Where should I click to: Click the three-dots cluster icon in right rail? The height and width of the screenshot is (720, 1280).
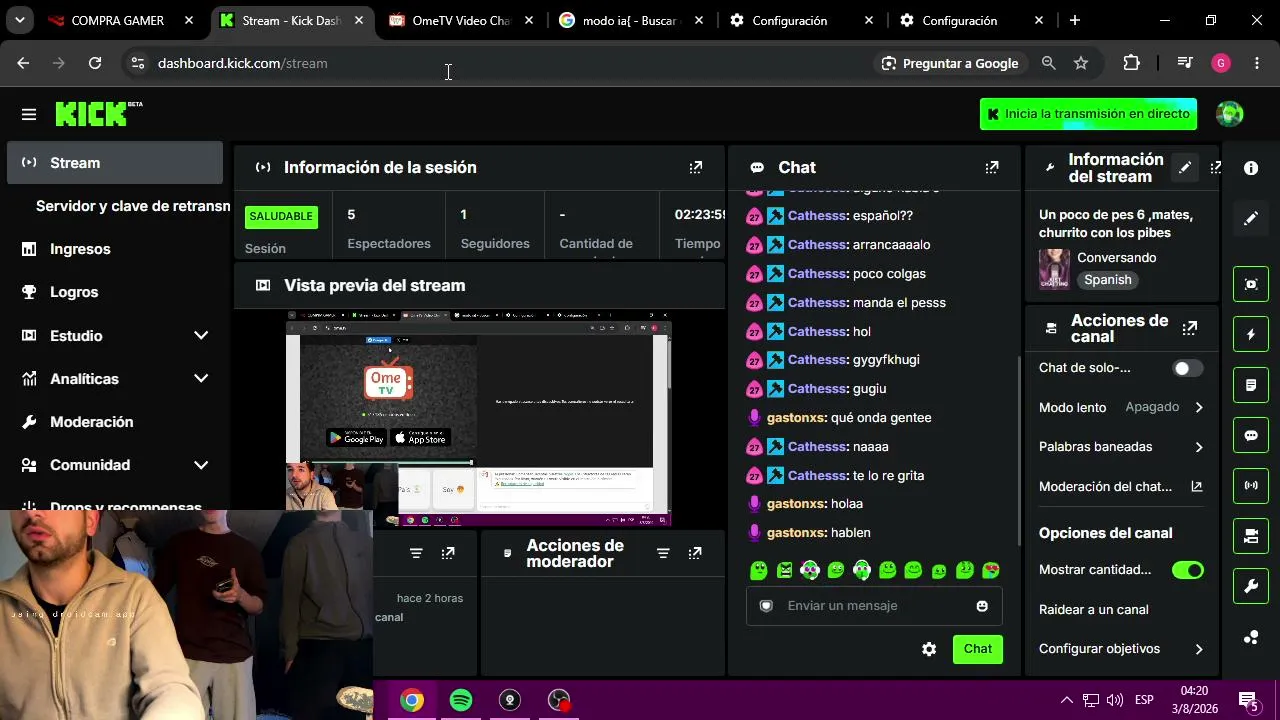click(x=1251, y=637)
